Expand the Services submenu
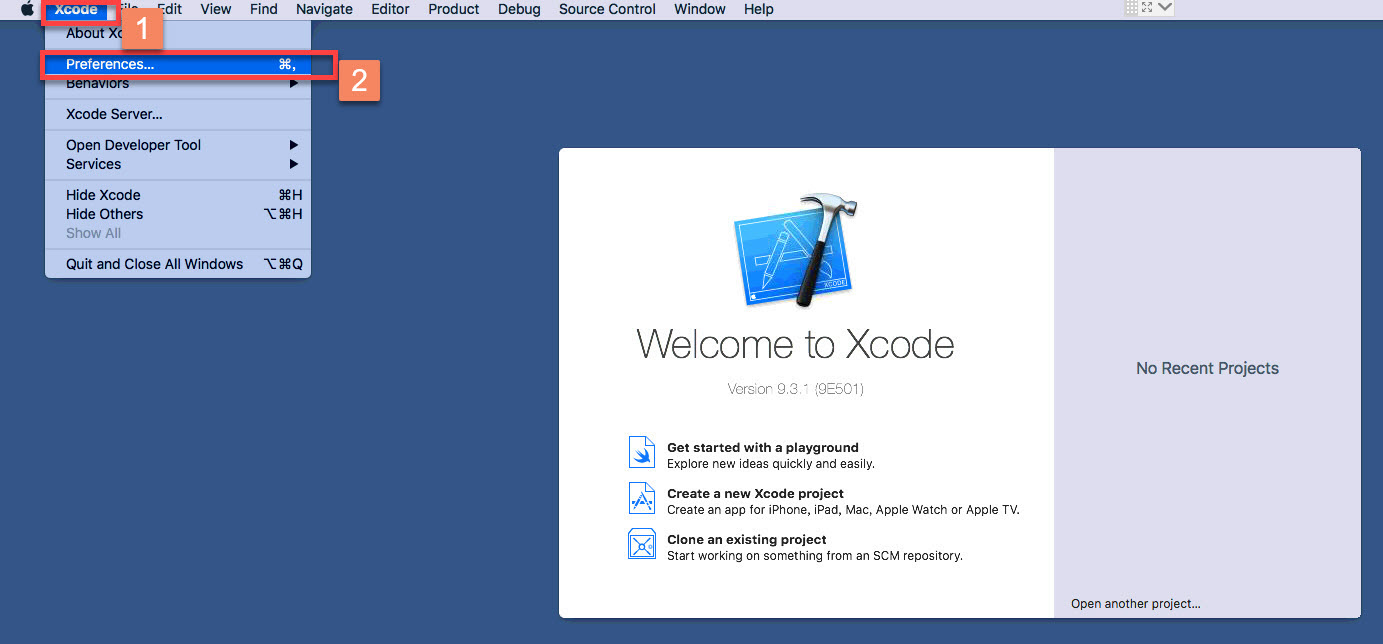Screen dimensions: 1383x644 tap(178, 164)
